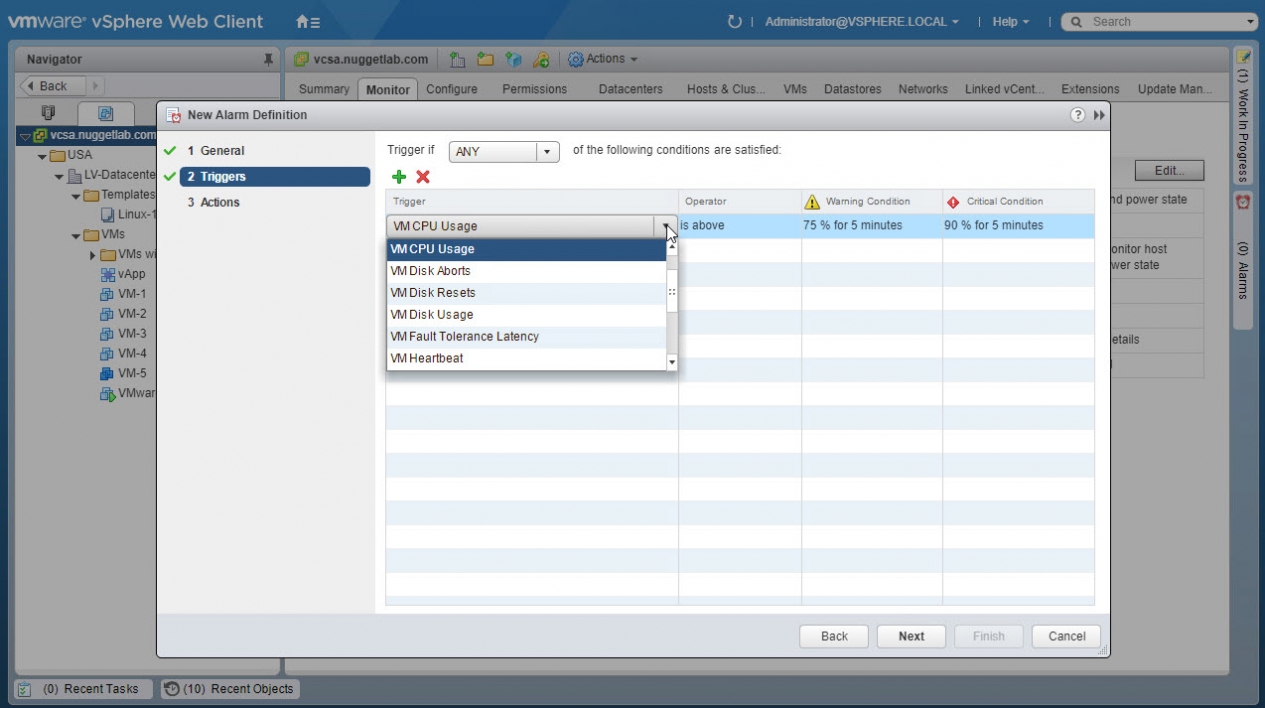Click the Work In Progress sidebar icon

[x=1243, y=57]
